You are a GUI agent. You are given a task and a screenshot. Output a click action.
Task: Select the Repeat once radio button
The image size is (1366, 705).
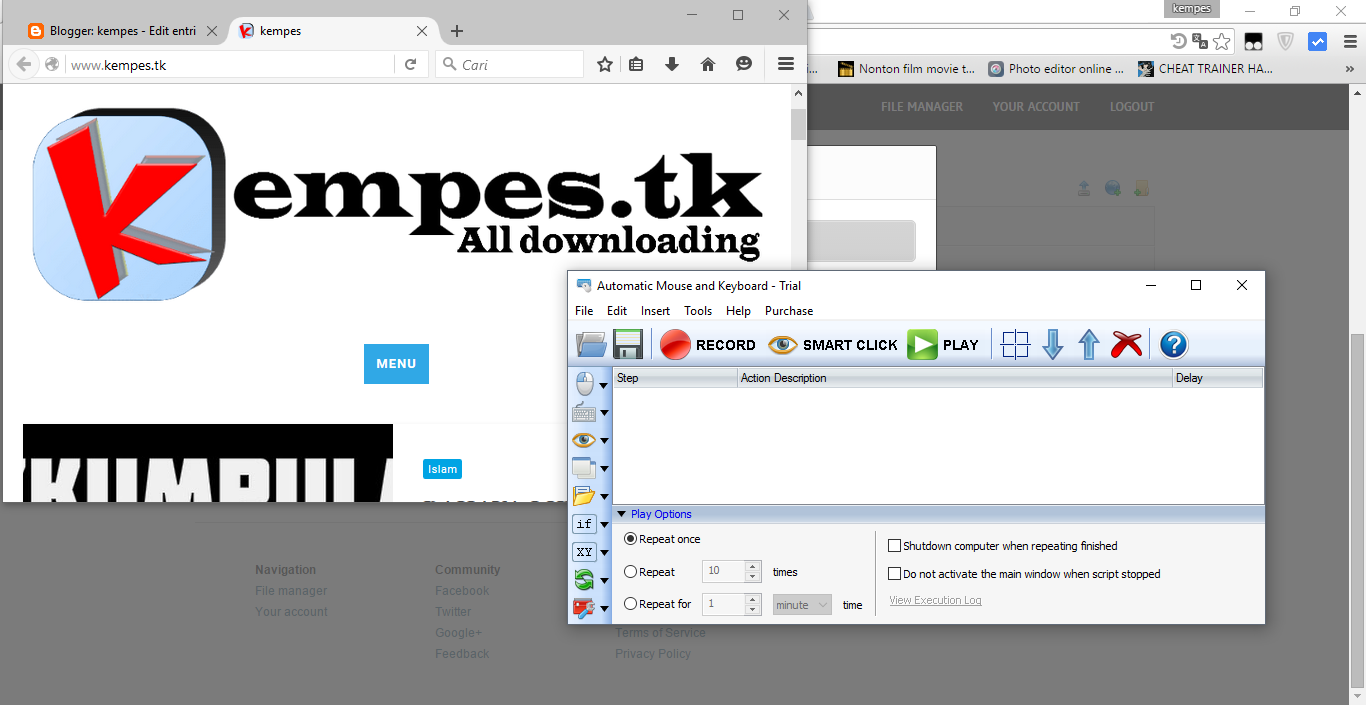tap(630, 539)
